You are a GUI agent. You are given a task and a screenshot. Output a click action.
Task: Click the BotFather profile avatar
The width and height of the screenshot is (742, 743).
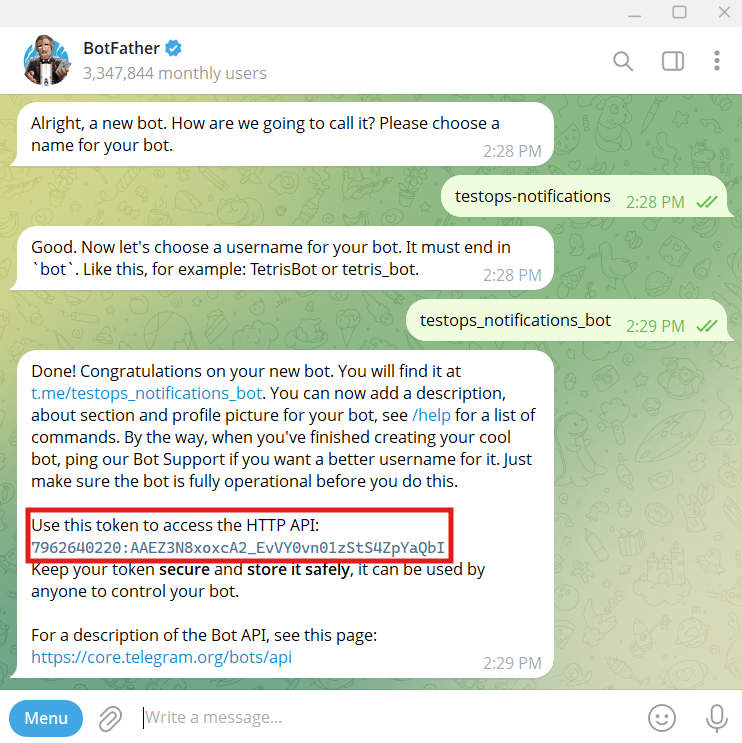point(47,60)
